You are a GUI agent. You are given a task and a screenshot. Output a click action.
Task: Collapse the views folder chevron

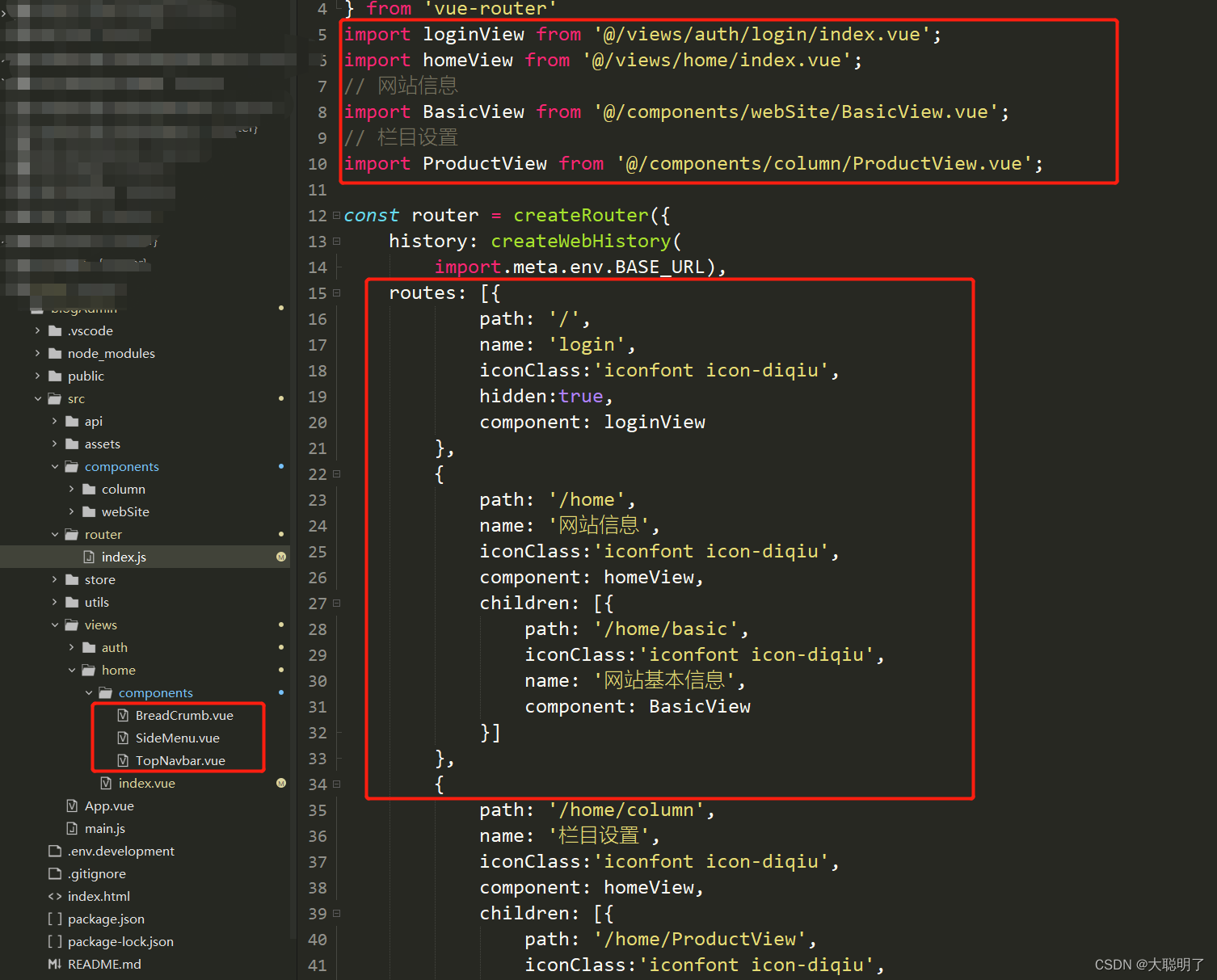pos(54,625)
